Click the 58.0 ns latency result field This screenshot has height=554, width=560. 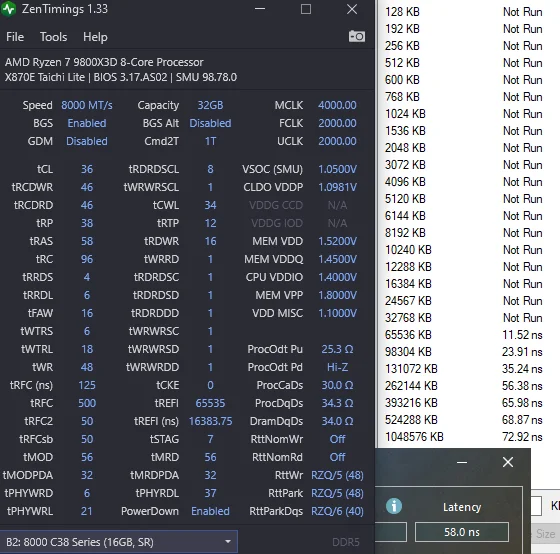click(462, 532)
